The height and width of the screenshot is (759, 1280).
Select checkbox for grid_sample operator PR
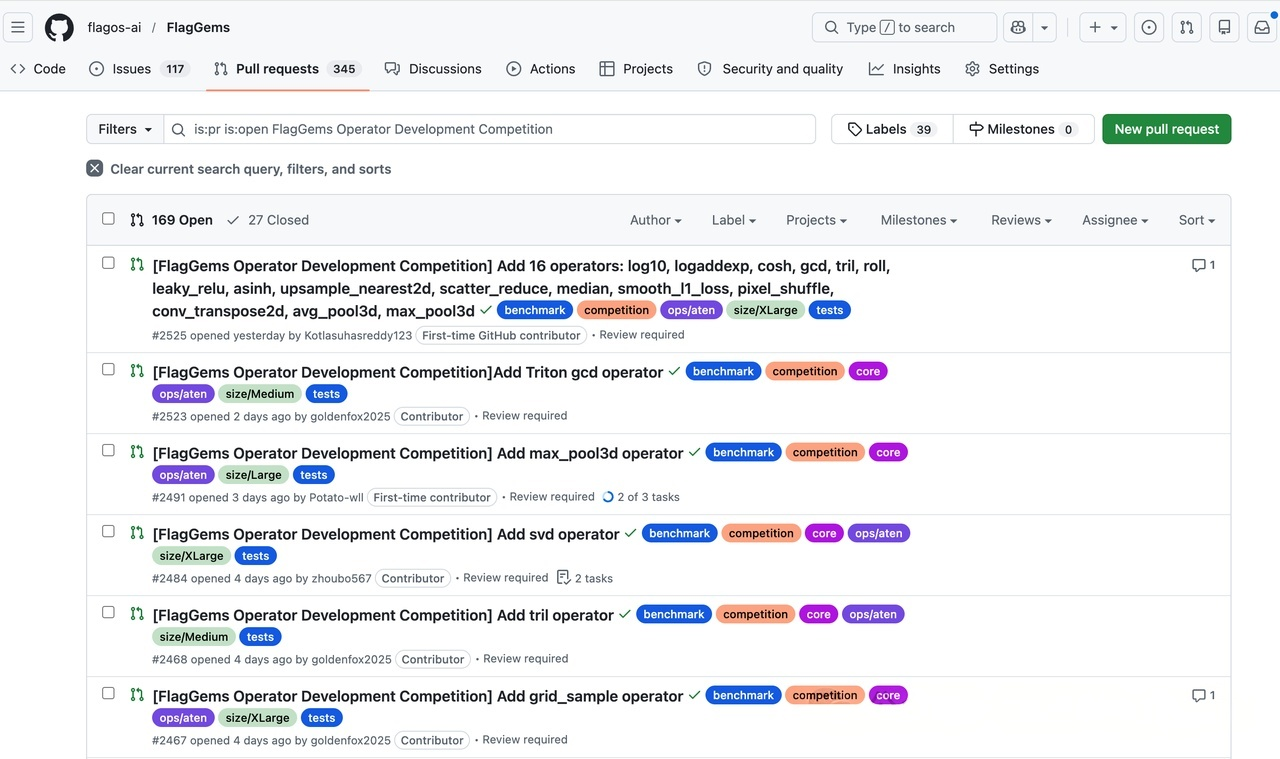pyautogui.click(x=108, y=693)
